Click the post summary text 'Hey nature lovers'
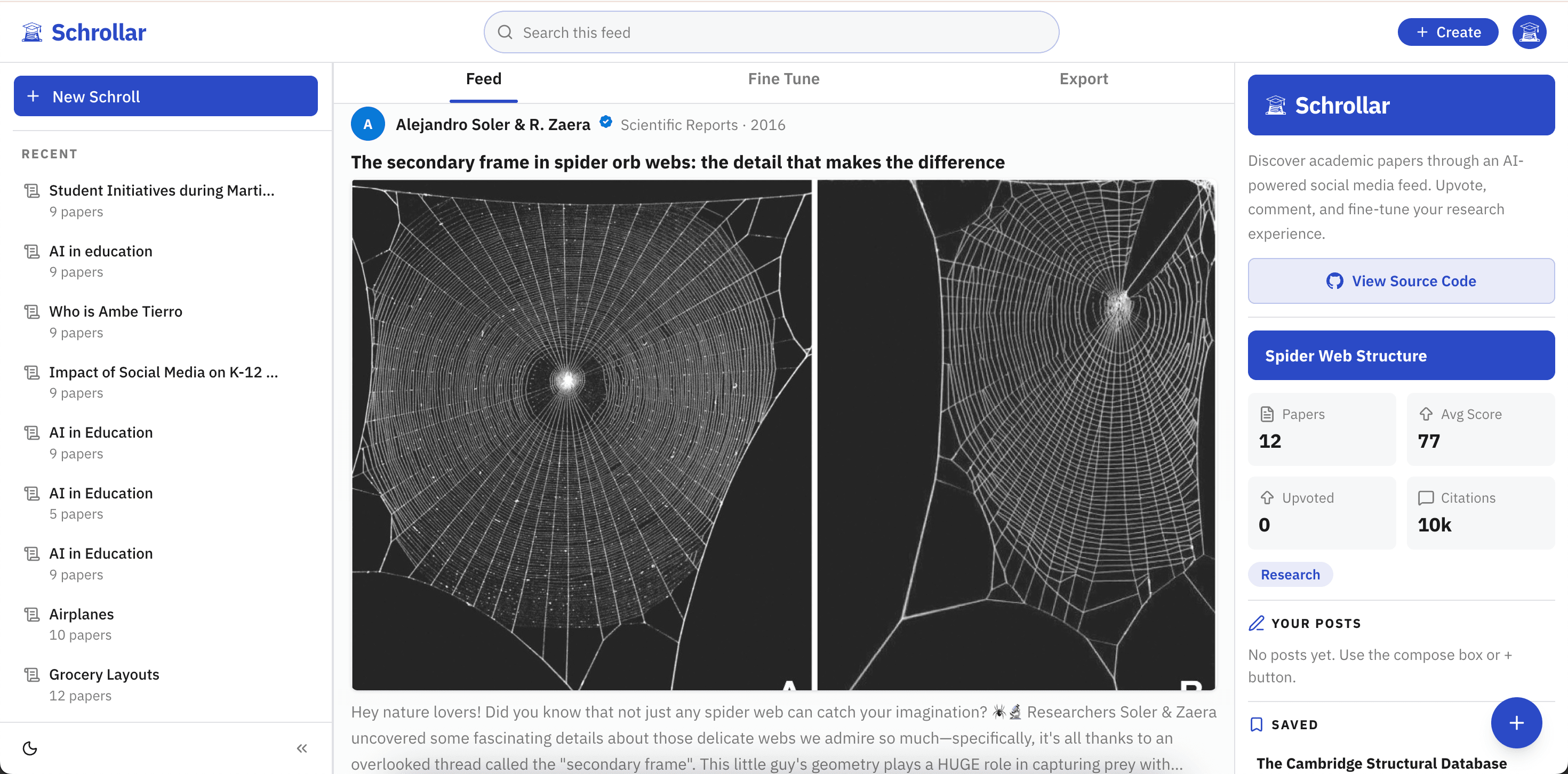 point(783,738)
